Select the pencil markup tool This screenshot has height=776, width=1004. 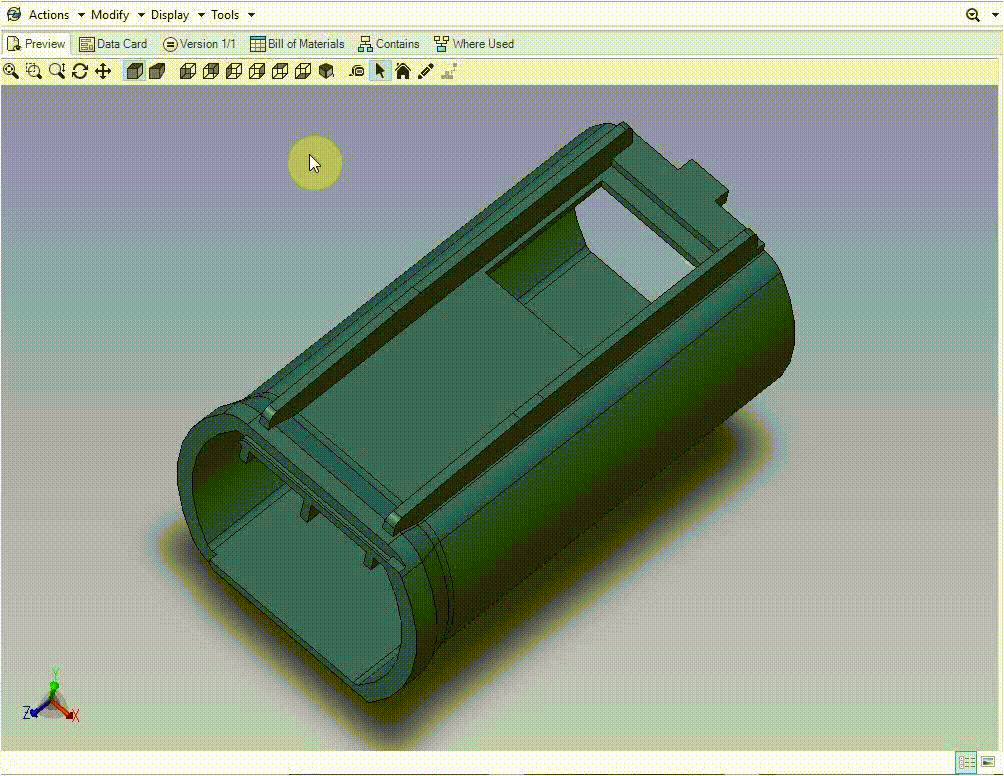(x=426, y=71)
